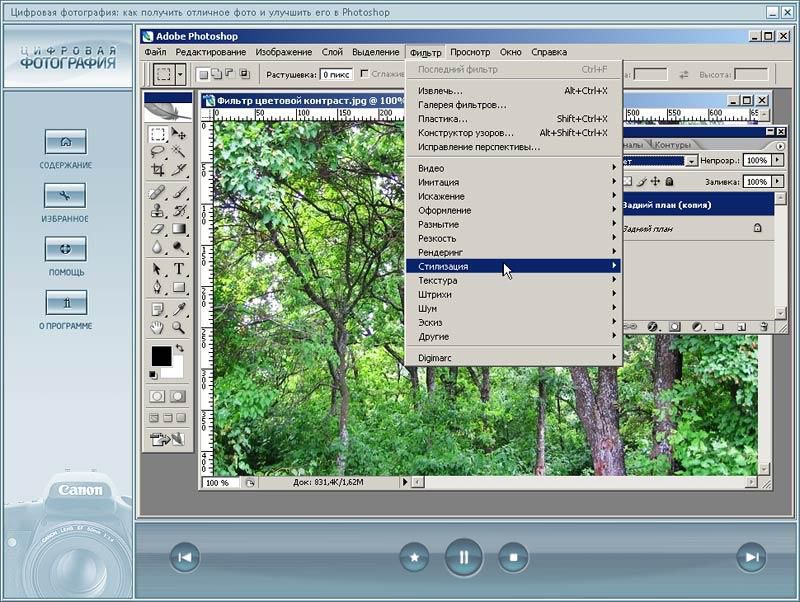Click the Zoom magnifier tool
Image resolution: width=800 pixels, height=602 pixels.
(179, 327)
